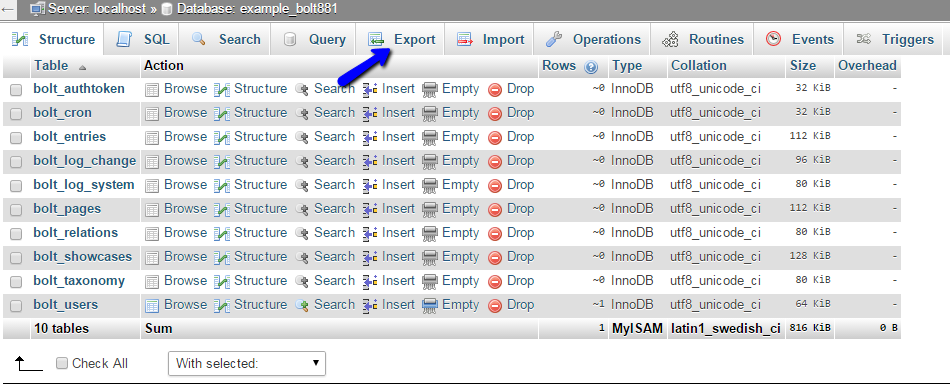Viewport: 950px width, 384px height.
Task: Click the Browse icon for bolt_users
Action: click(152, 306)
